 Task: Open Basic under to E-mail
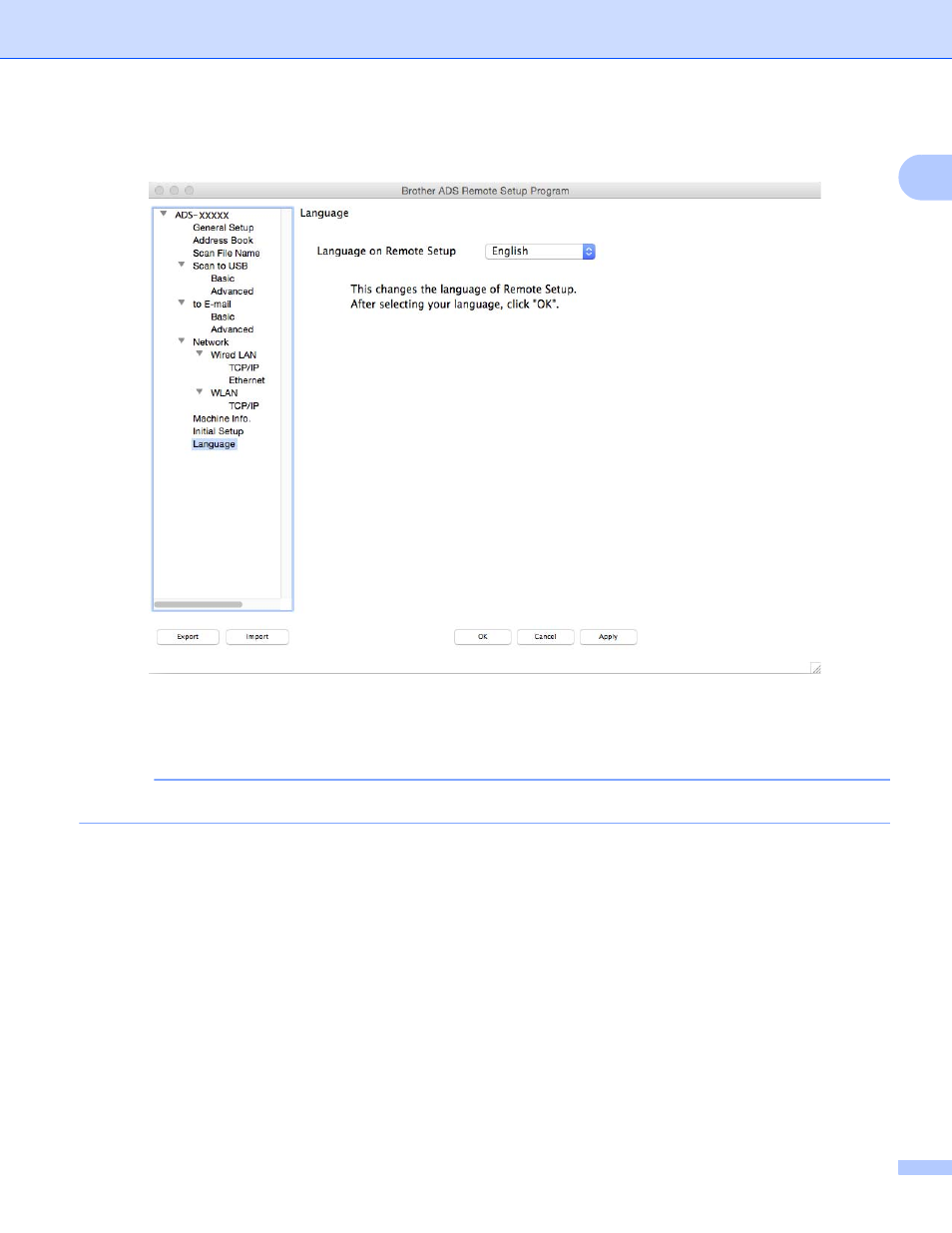[223, 316]
